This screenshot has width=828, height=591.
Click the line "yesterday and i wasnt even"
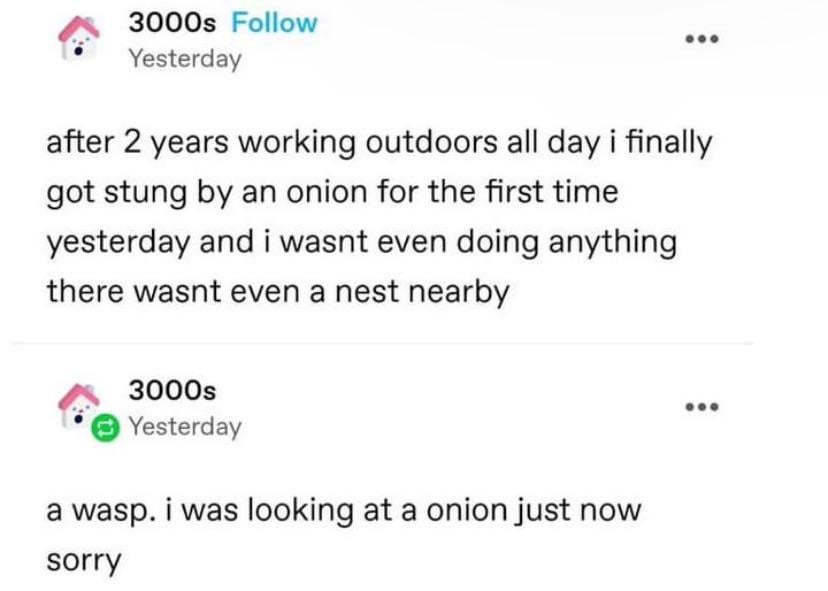coord(361,241)
